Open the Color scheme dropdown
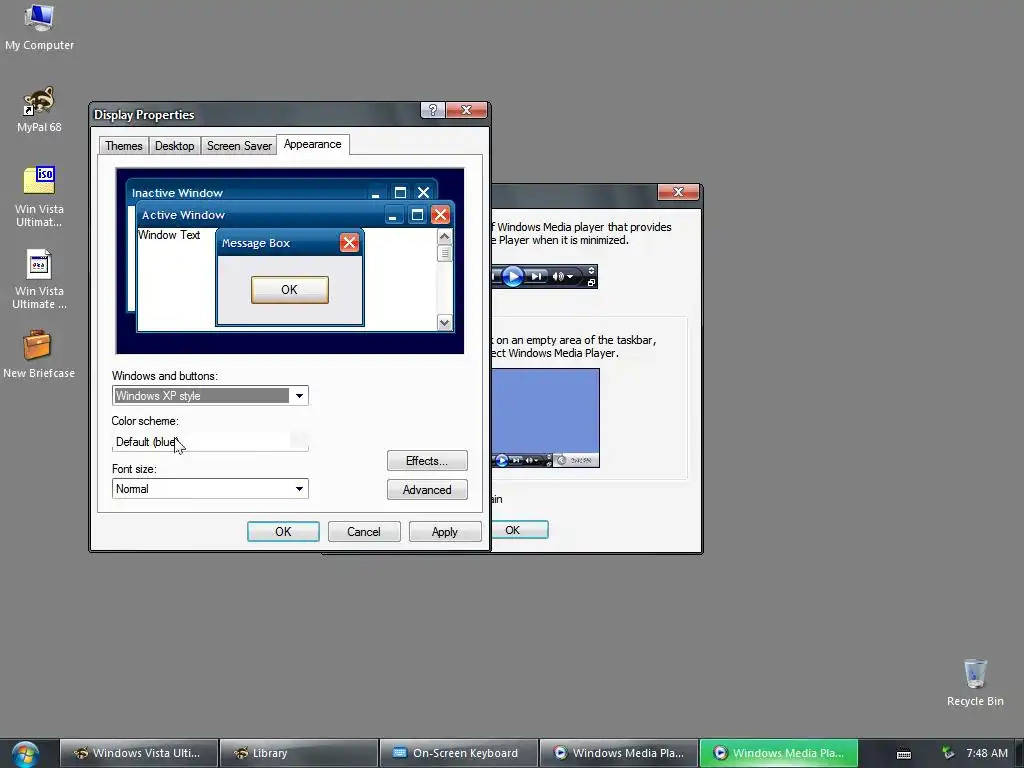The width and height of the screenshot is (1024, 768). point(210,441)
